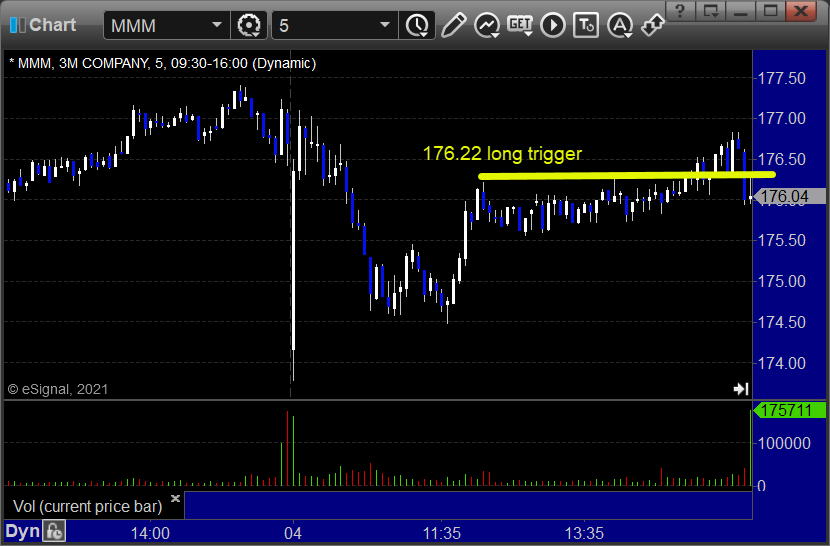The width and height of the screenshot is (830, 546).
Task: Click the Chart window icon
Action: (x=17, y=25)
